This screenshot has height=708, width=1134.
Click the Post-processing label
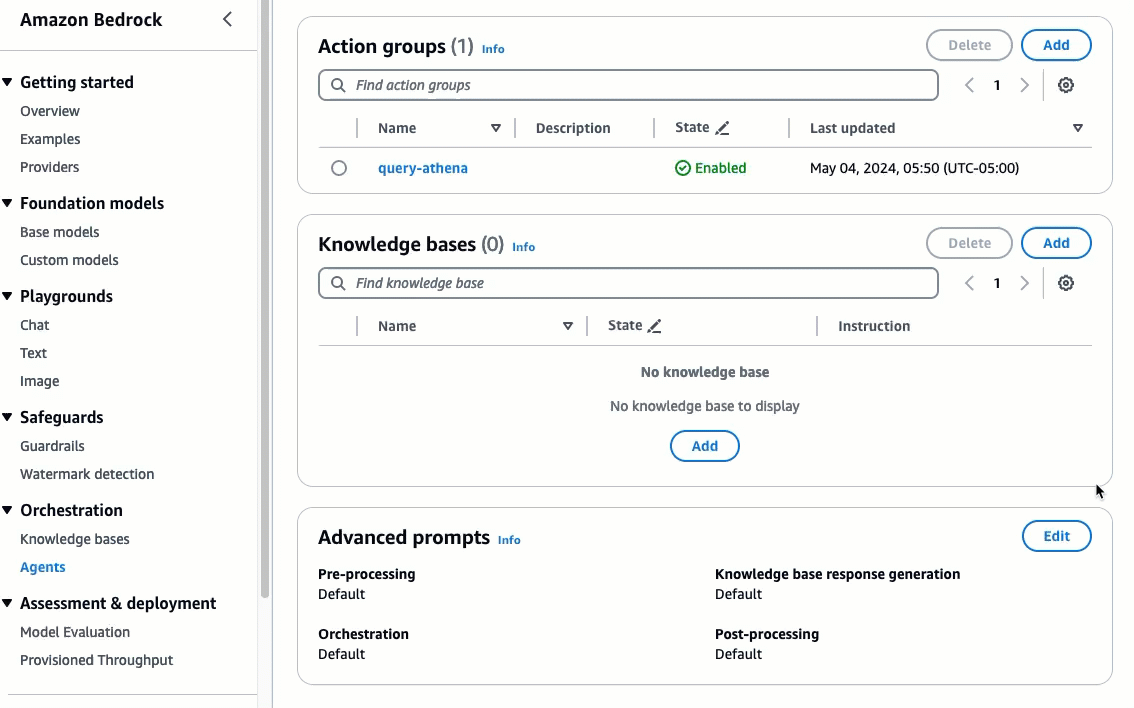767,634
